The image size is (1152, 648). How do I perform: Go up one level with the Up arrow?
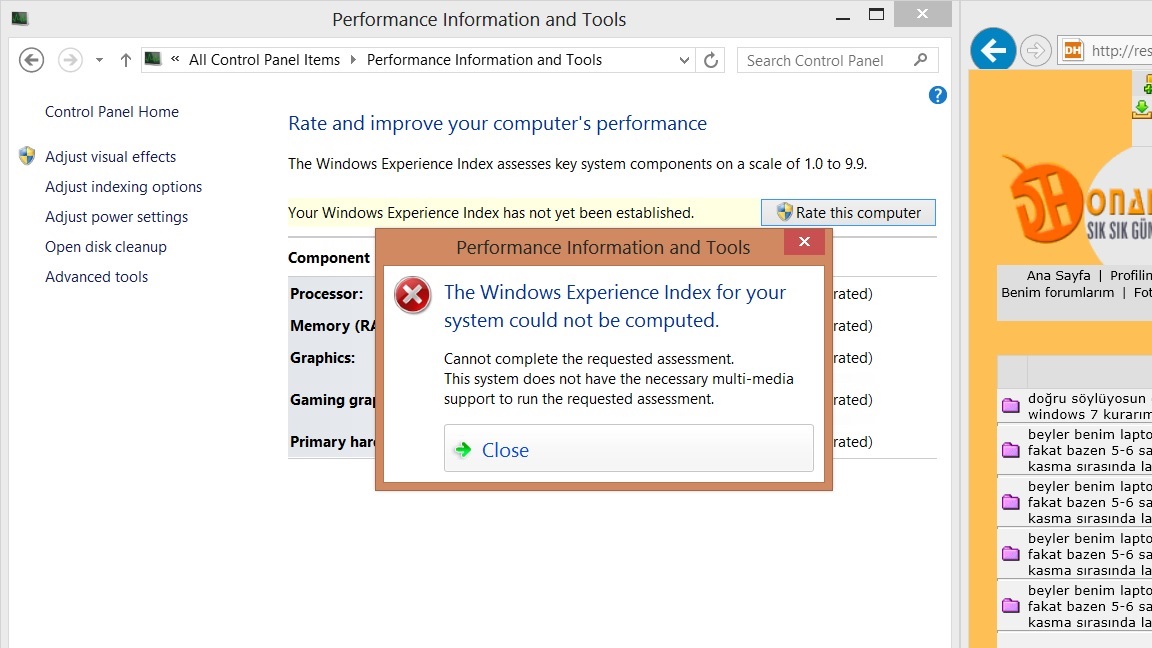126,60
